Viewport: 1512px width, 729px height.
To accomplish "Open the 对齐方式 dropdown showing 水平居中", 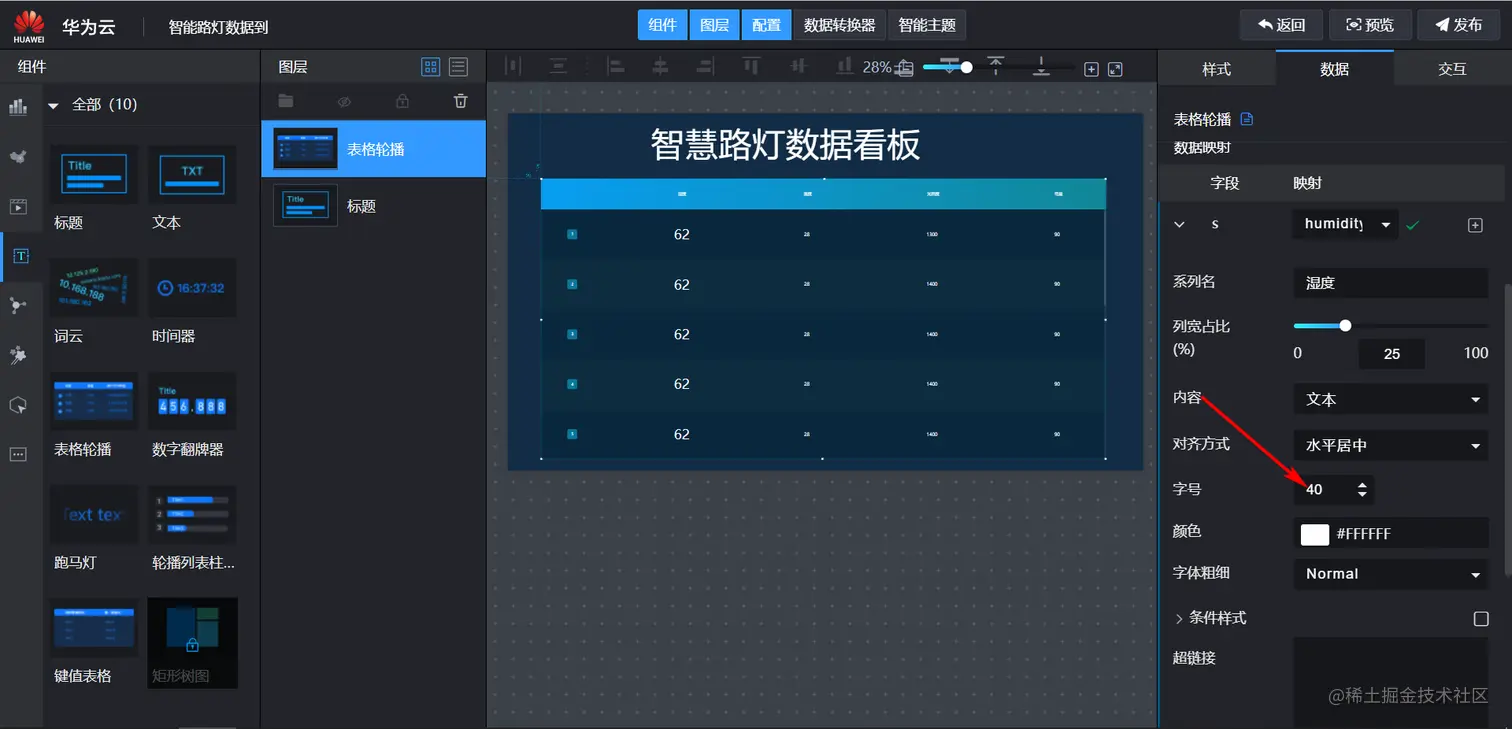I will click(x=1391, y=445).
